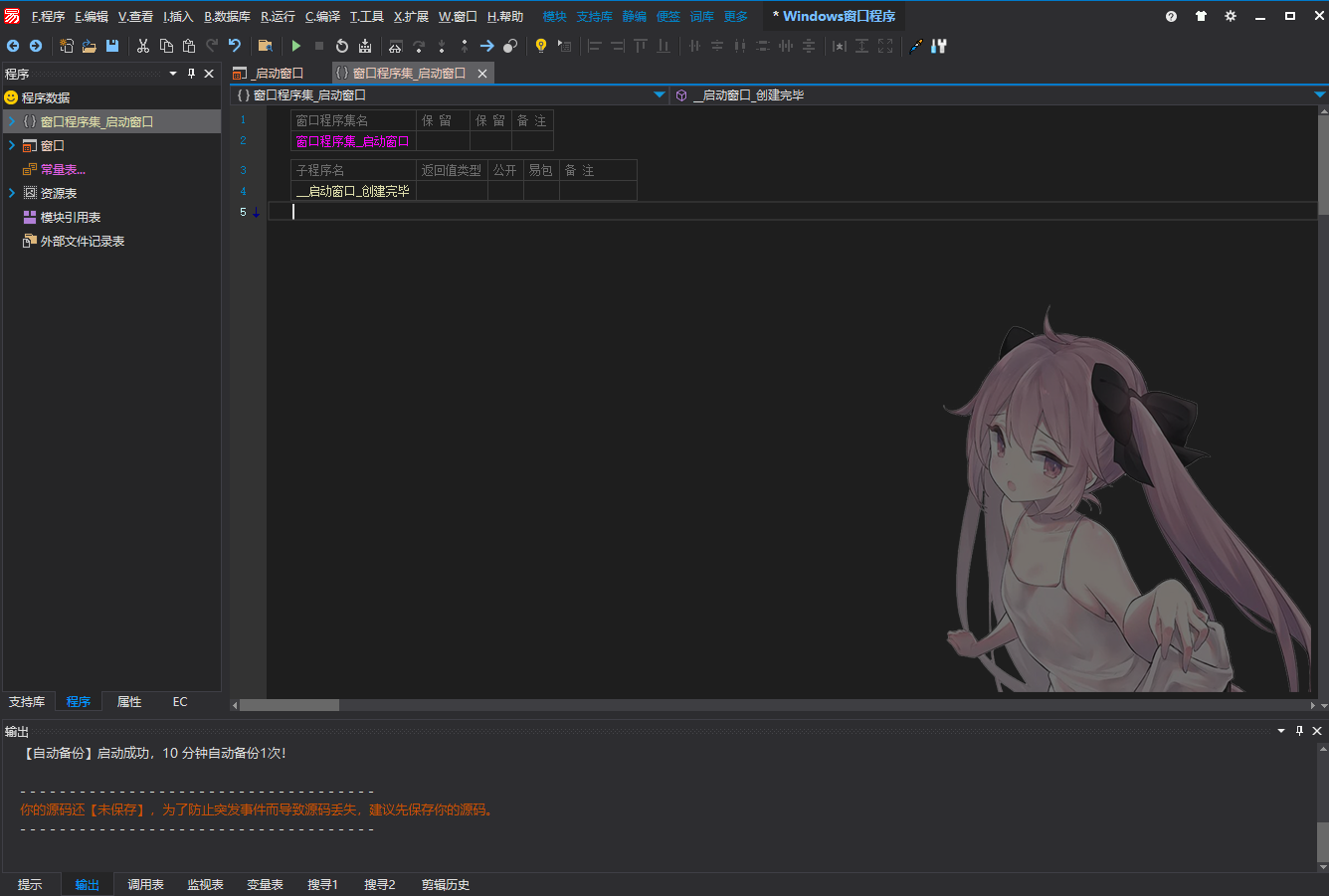Switch to the 支持库 tab

tap(27, 702)
